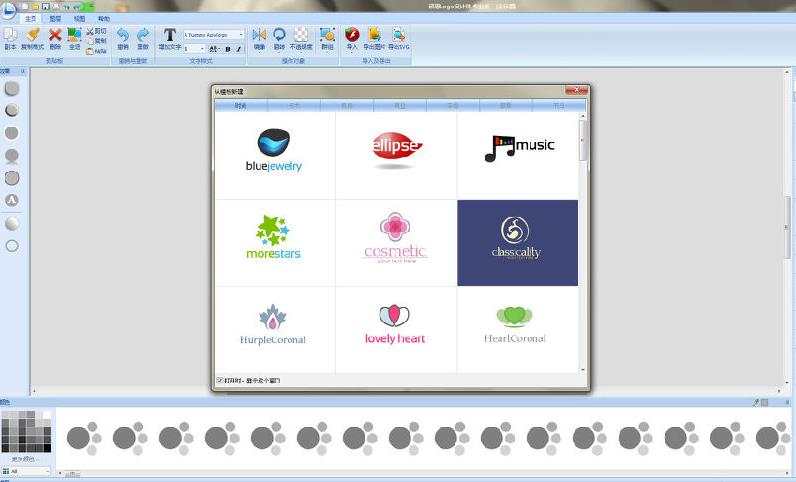Click the Add Text 'T' tool icon
The width and height of the screenshot is (796, 482).
pyautogui.click(x=170, y=35)
